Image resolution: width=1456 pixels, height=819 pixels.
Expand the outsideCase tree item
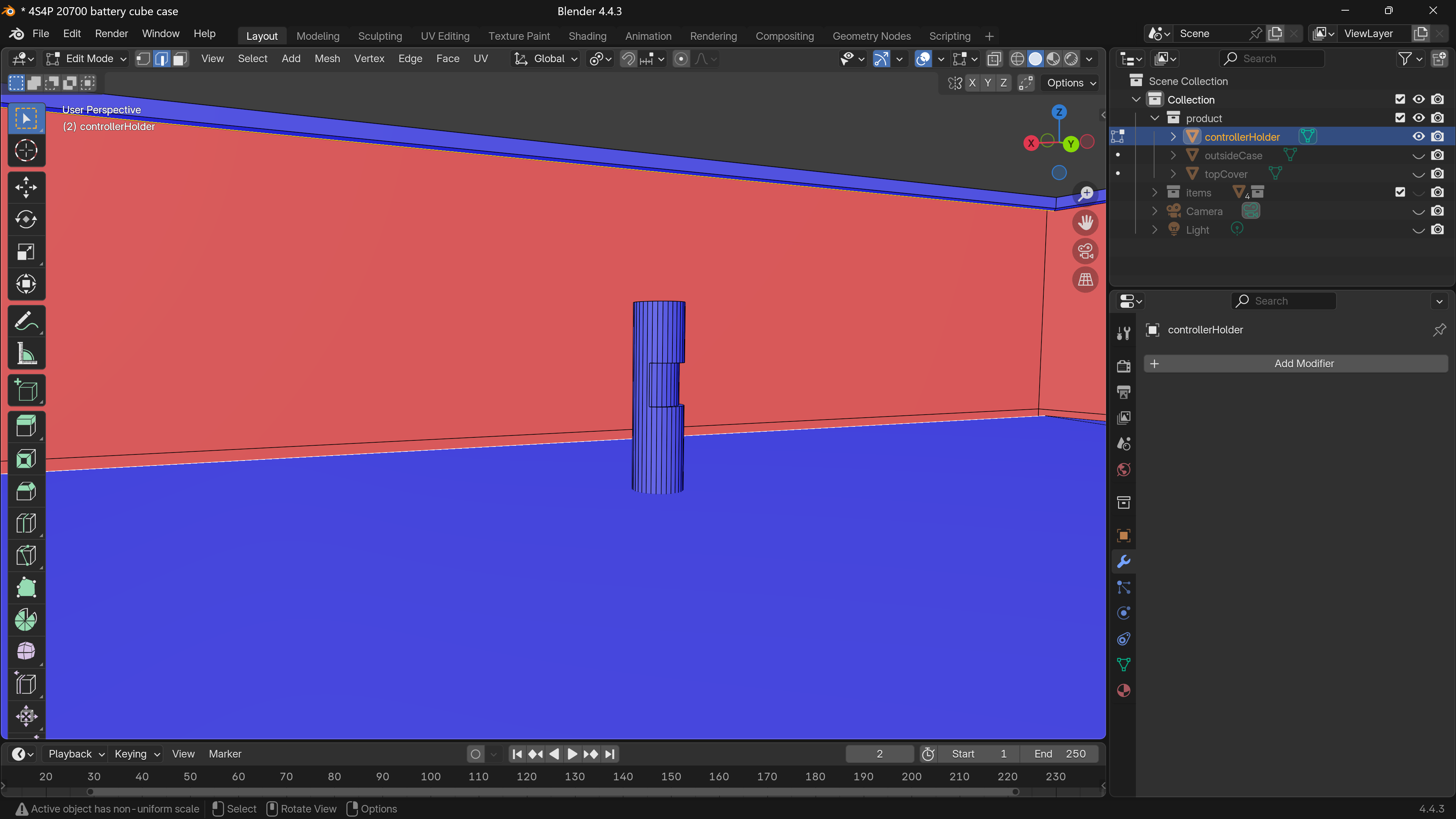(1173, 156)
